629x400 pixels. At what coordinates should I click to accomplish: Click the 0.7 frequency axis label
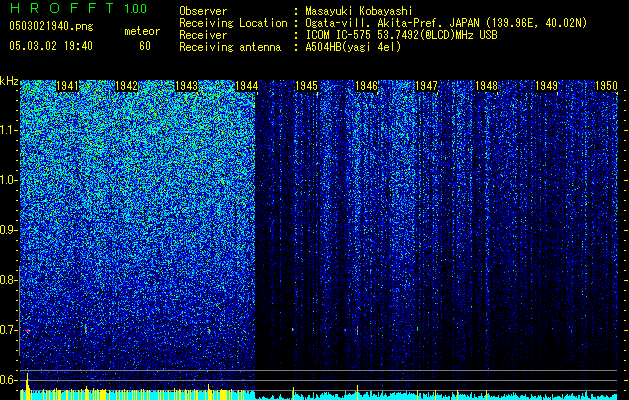click(x=8, y=330)
